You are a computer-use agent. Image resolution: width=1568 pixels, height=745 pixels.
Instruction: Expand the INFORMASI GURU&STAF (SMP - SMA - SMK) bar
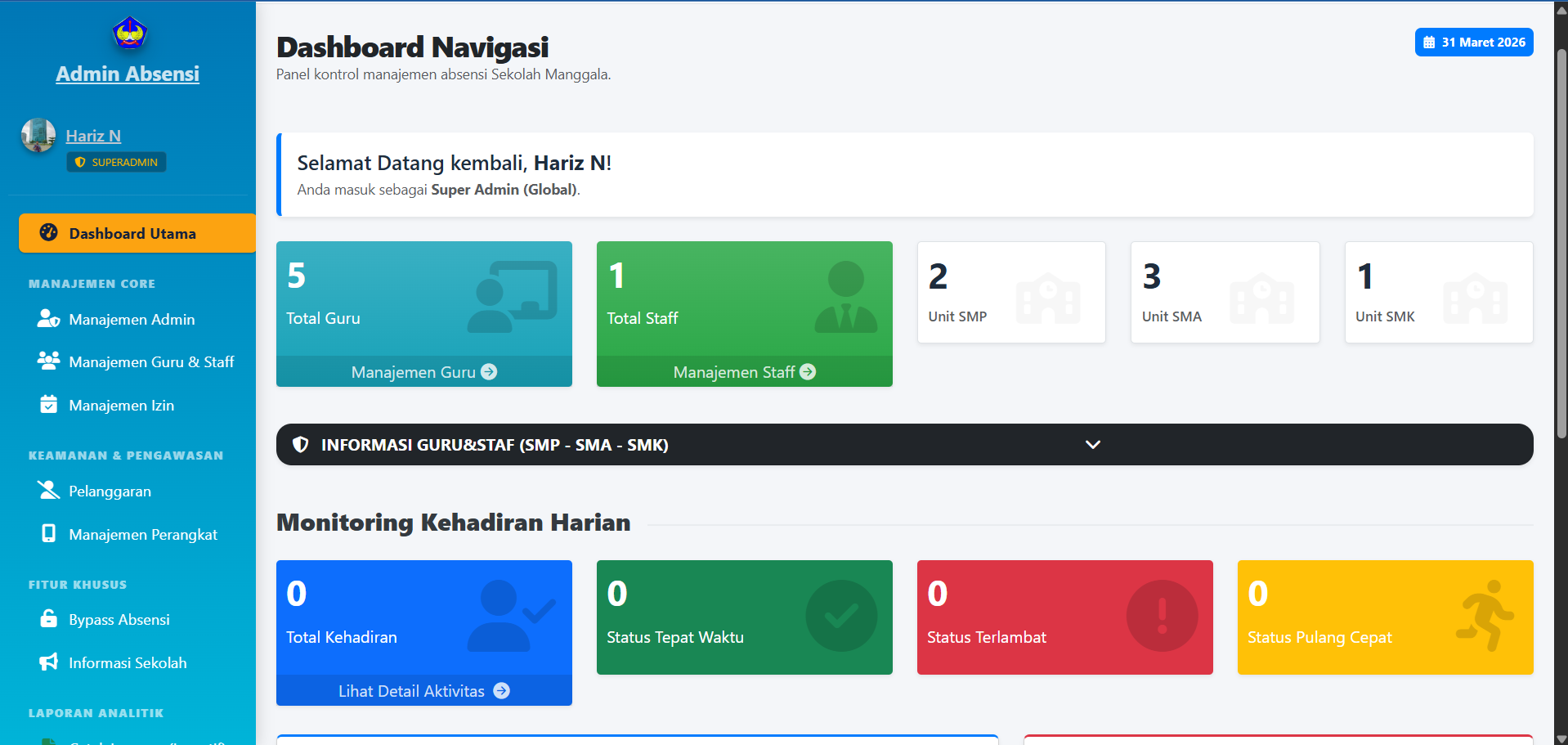click(x=654, y=445)
